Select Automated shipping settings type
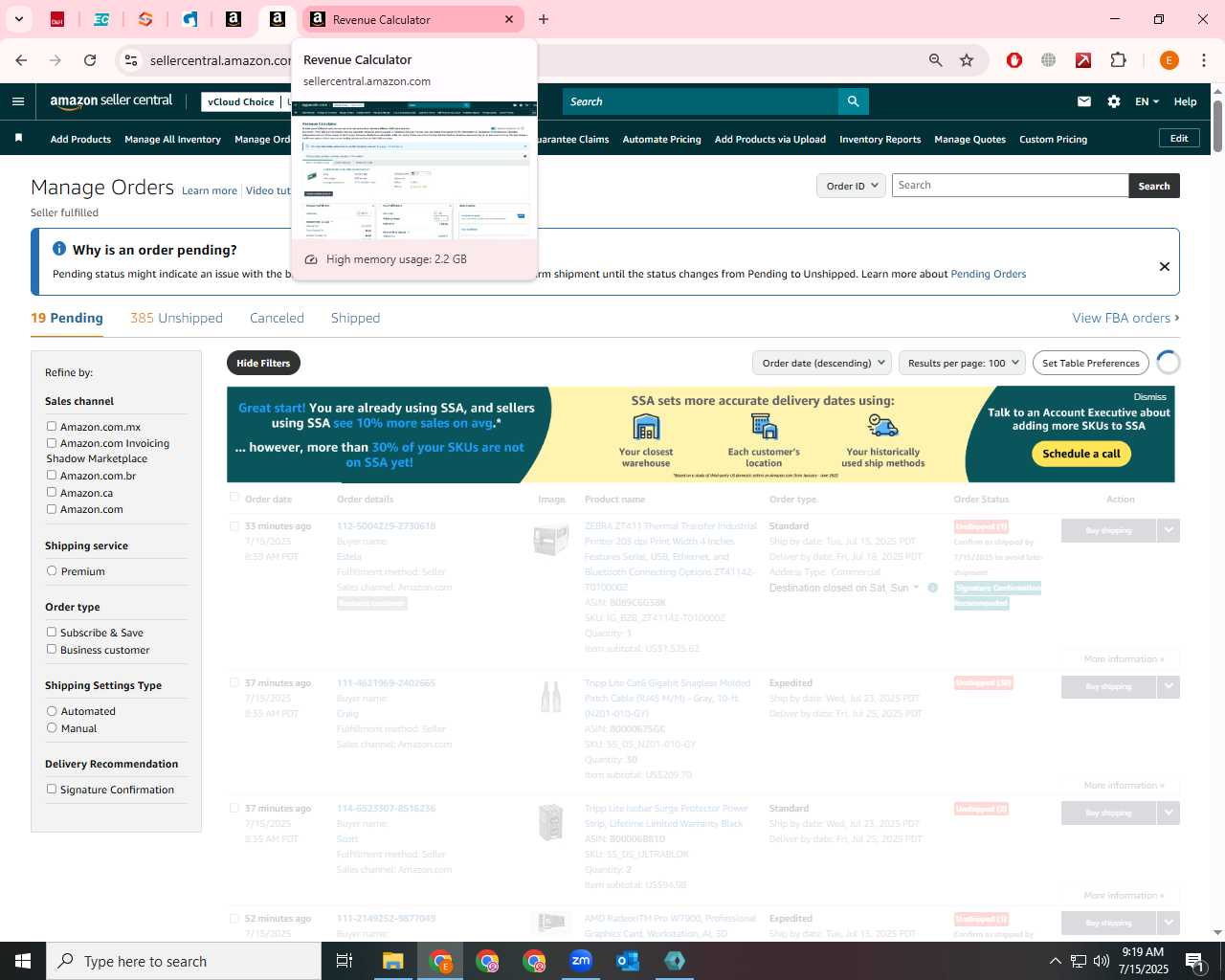The height and width of the screenshot is (980, 1225). [52, 711]
